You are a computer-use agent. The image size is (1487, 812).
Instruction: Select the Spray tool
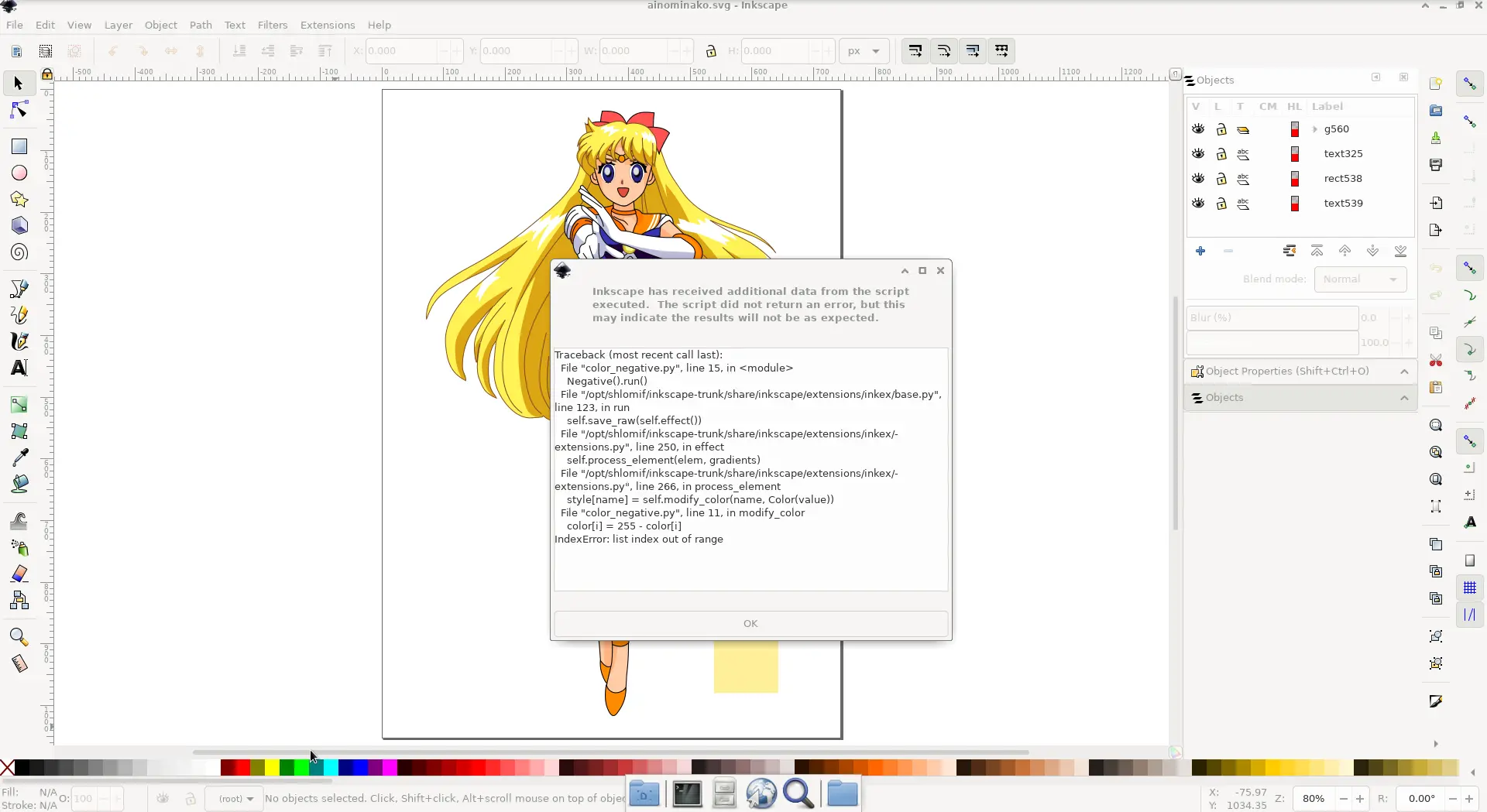19,547
